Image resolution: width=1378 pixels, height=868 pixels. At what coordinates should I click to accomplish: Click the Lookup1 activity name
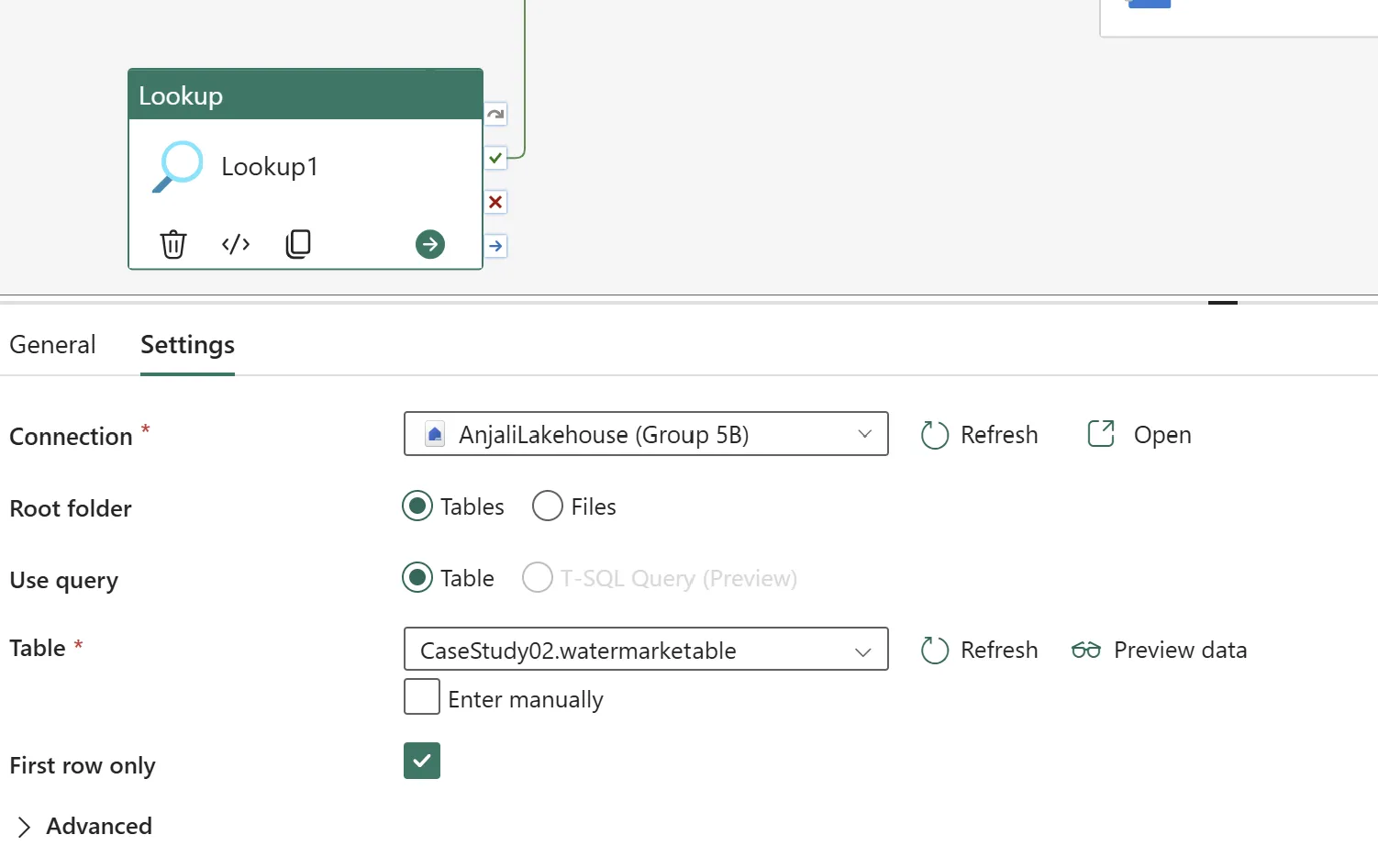(270, 167)
